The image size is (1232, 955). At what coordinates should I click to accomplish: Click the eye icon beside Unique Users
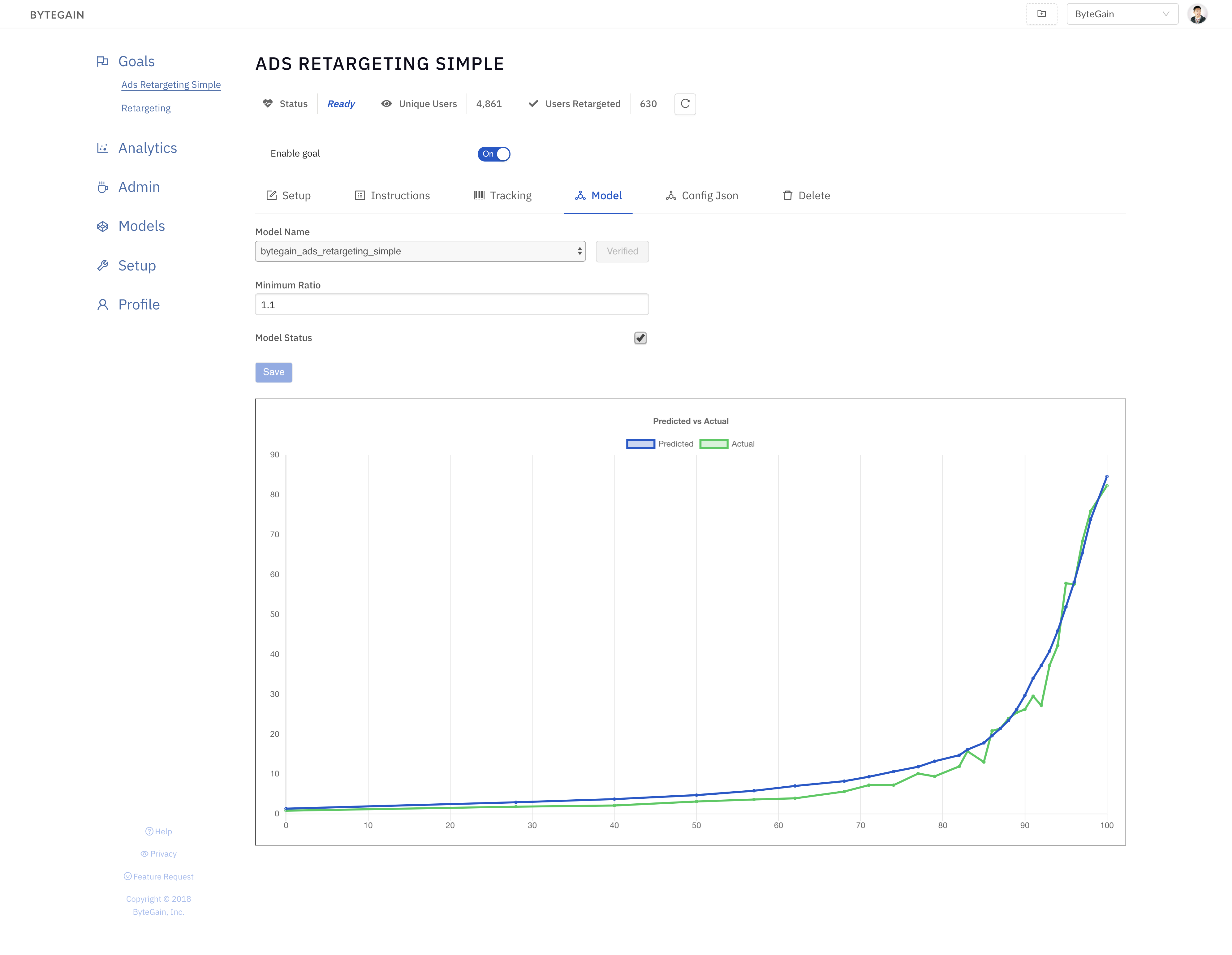point(386,103)
